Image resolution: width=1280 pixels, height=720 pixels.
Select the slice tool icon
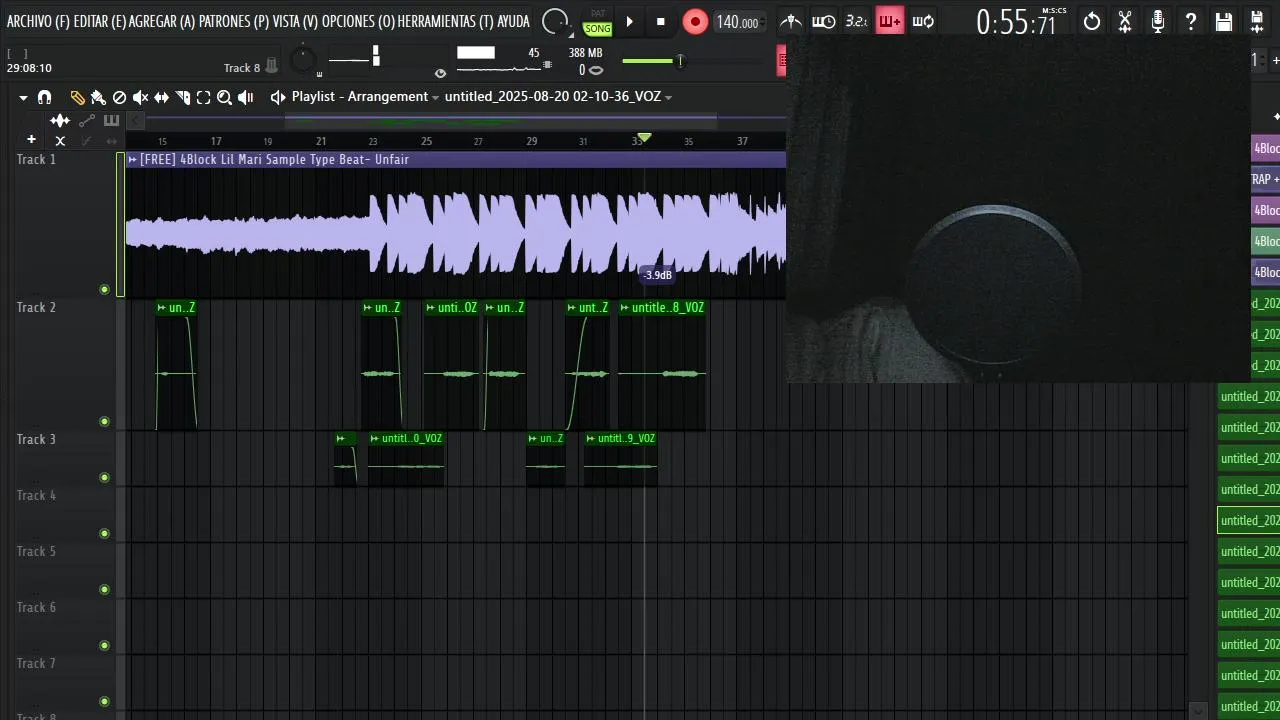183,97
